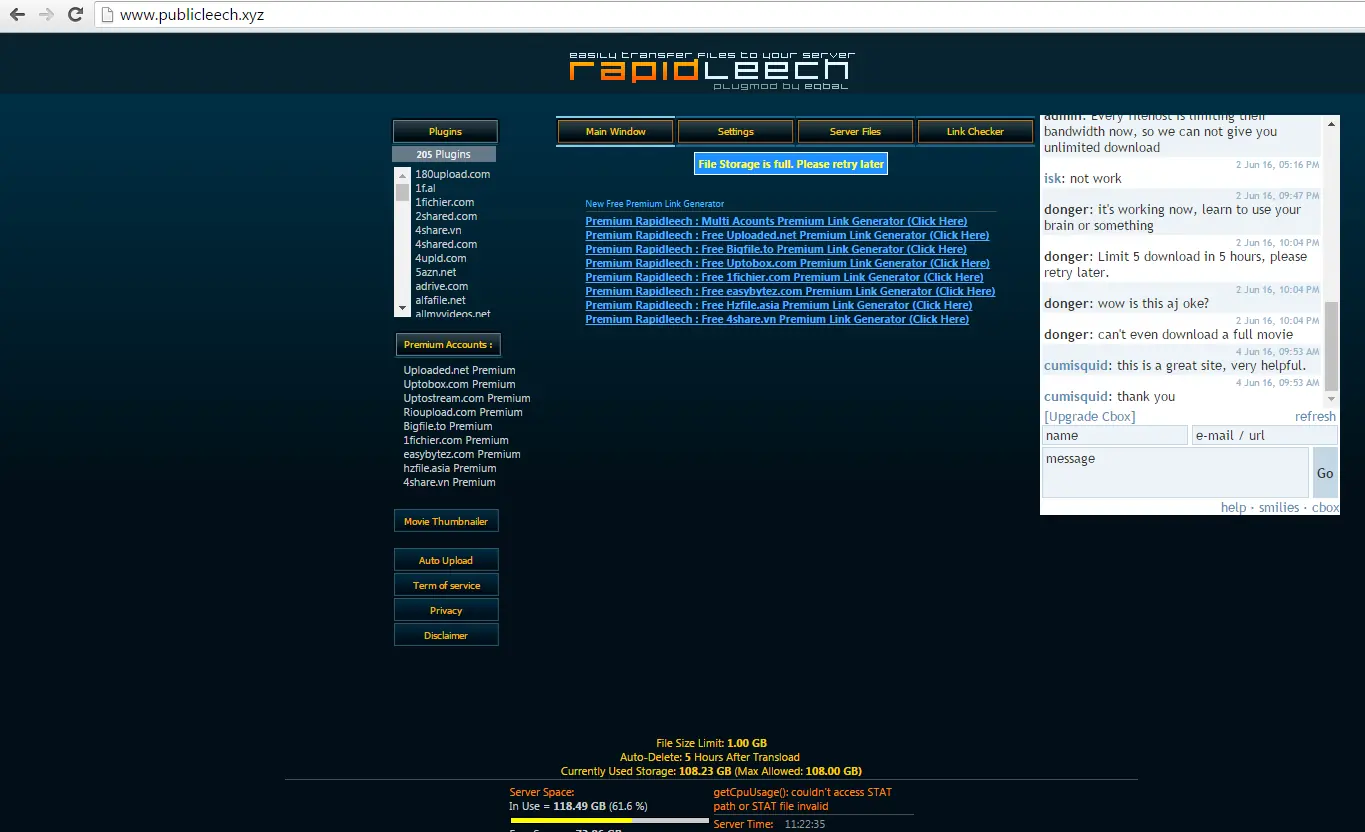Open the Disclaimer button

click(446, 635)
